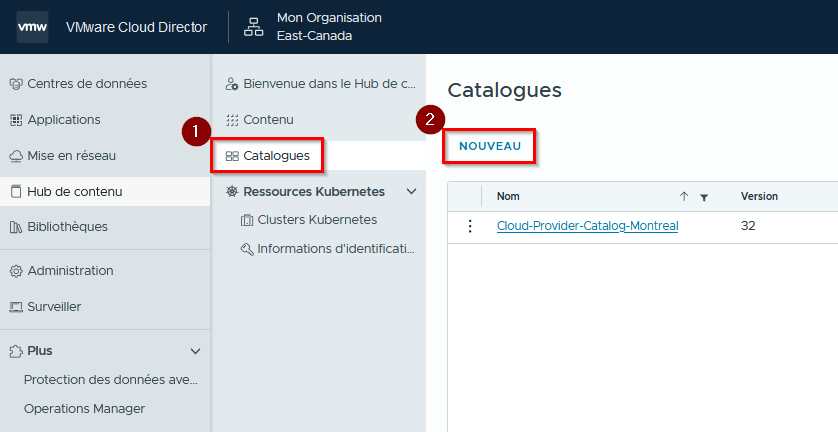This screenshot has width=838, height=432.
Task: Open the Nom column filter icon
Action: pyautogui.click(x=704, y=197)
